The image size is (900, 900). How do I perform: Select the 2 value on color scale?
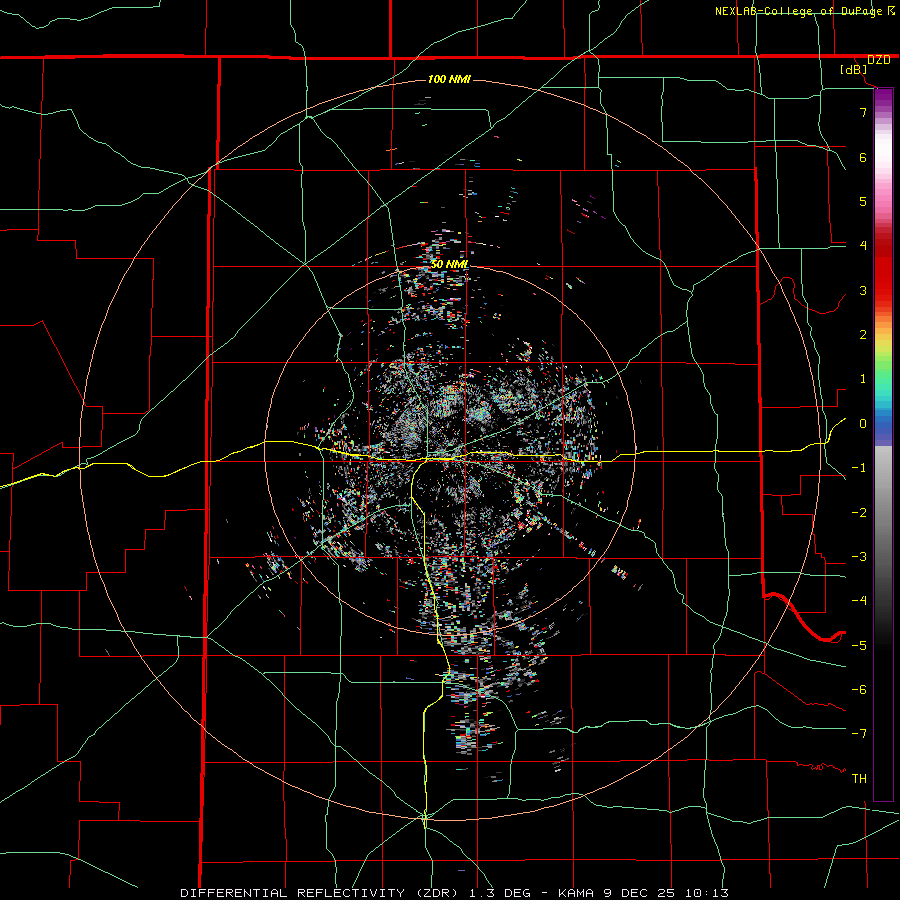point(863,335)
